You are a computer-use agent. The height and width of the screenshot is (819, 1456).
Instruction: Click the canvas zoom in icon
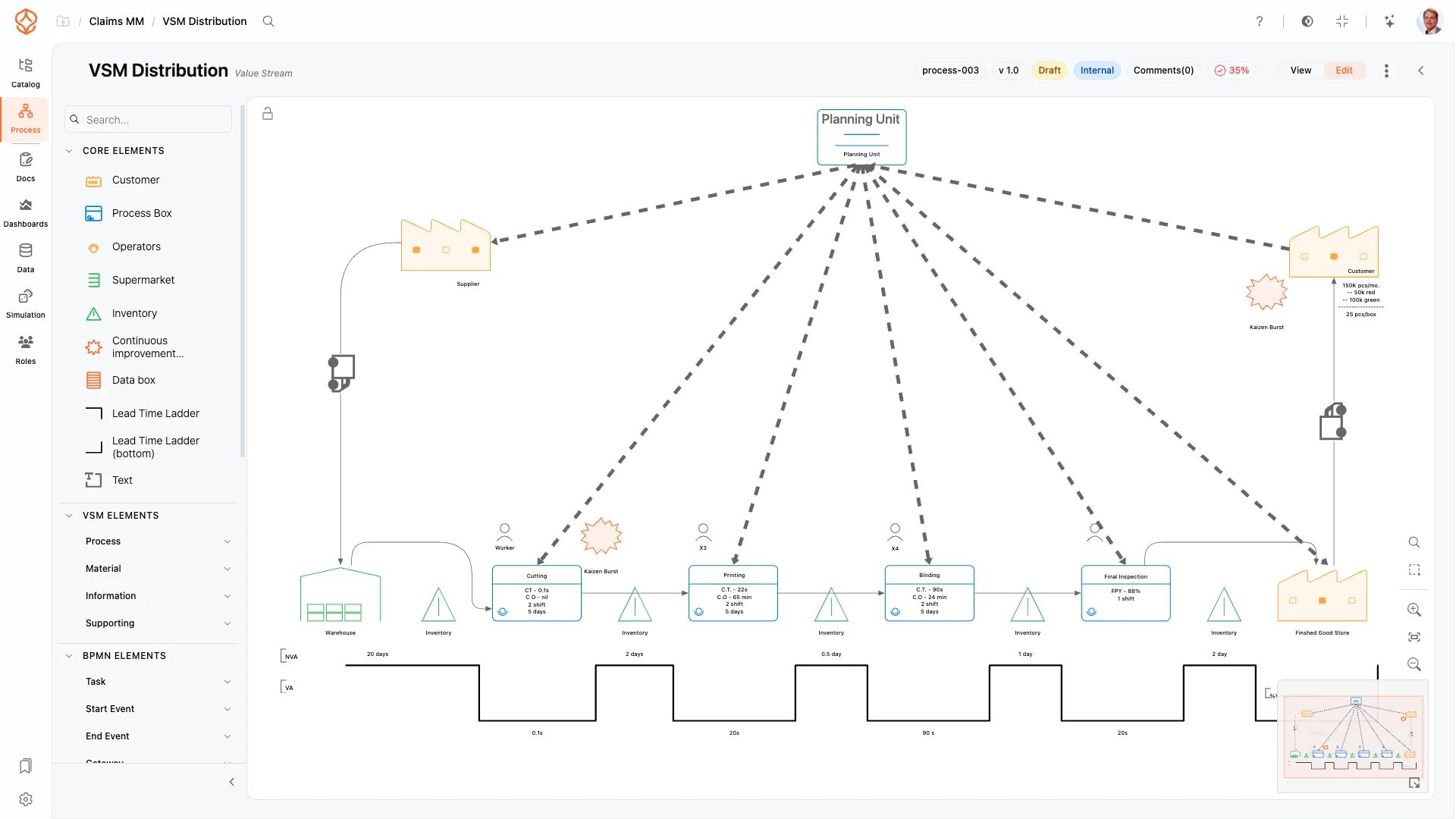[1414, 610]
